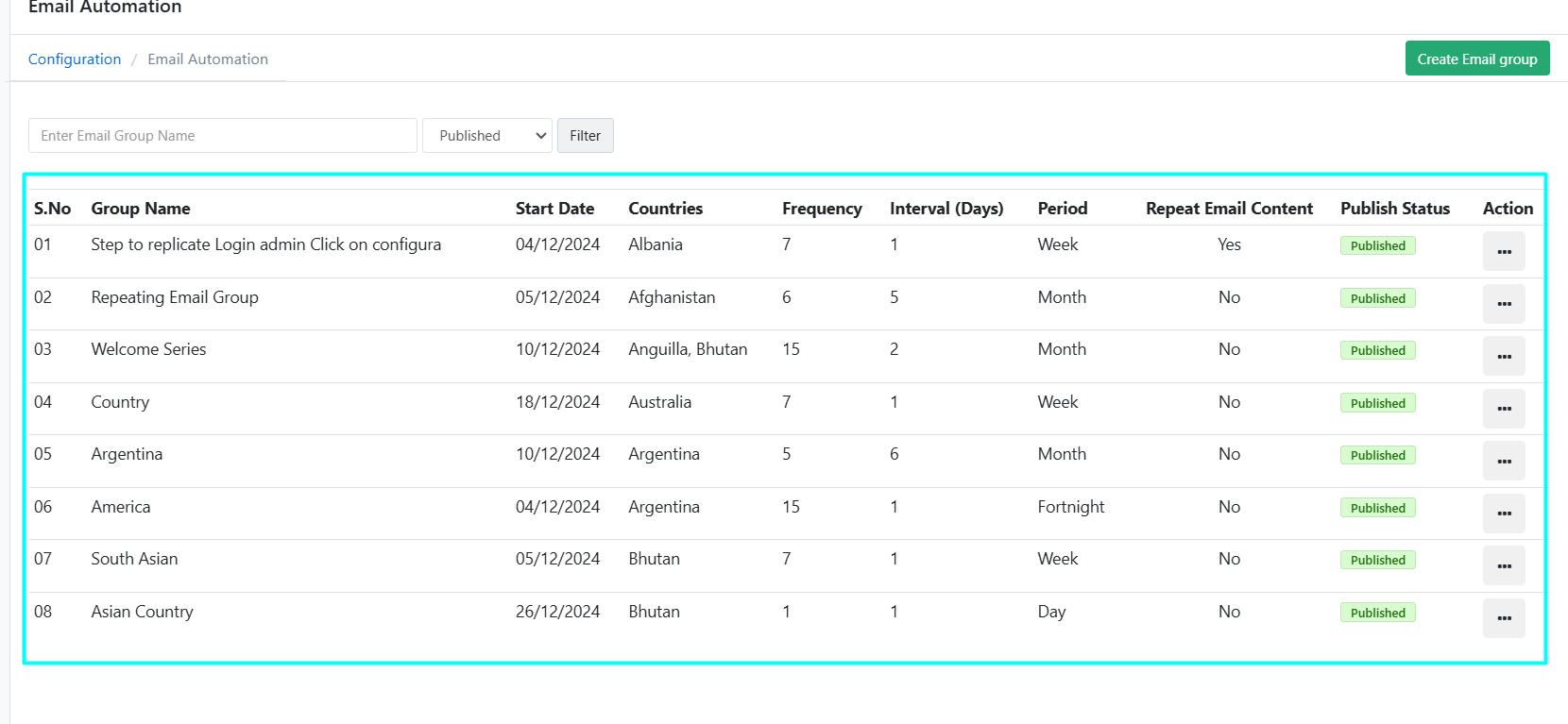Open the ellipsis menu for South Asian
This screenshot has height=724, width=1568.
[1503, 565]
